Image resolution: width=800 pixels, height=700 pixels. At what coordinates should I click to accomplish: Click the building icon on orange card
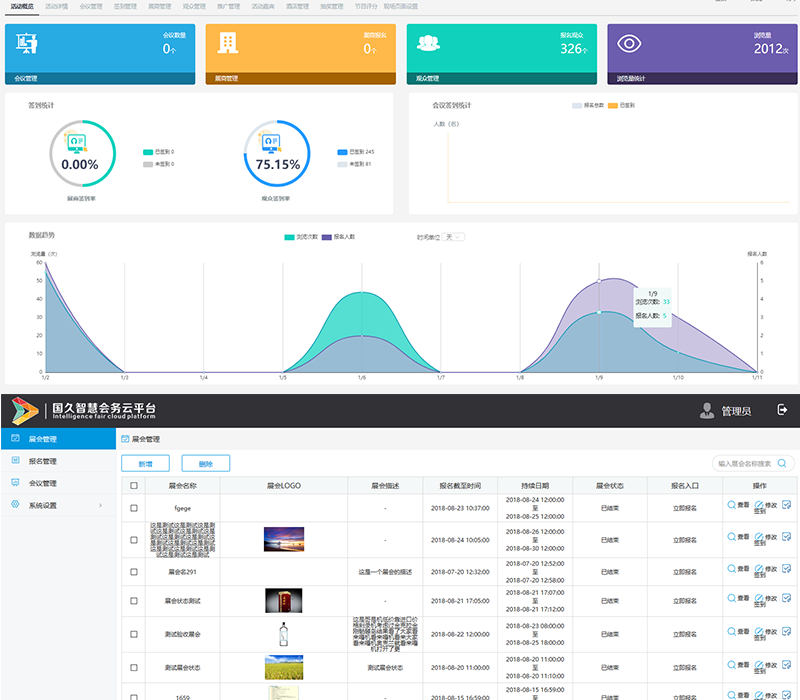click(228, 43)
